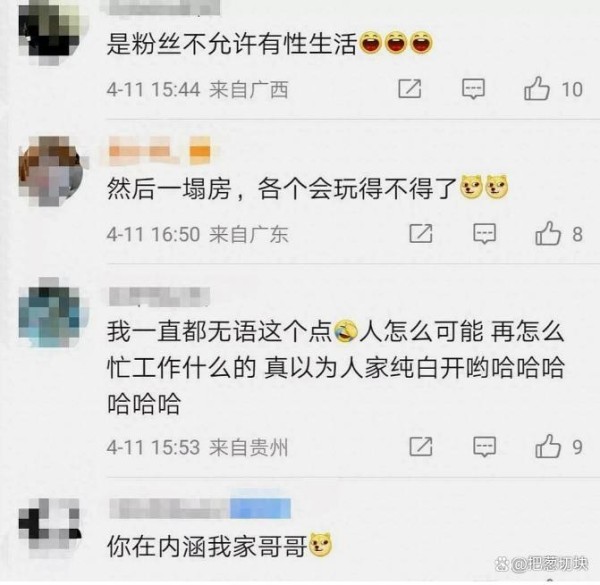The height and width of the screenshot is (585, 600).
Task: Repost the 广西 comment via share icon
Action: point(410,89)
